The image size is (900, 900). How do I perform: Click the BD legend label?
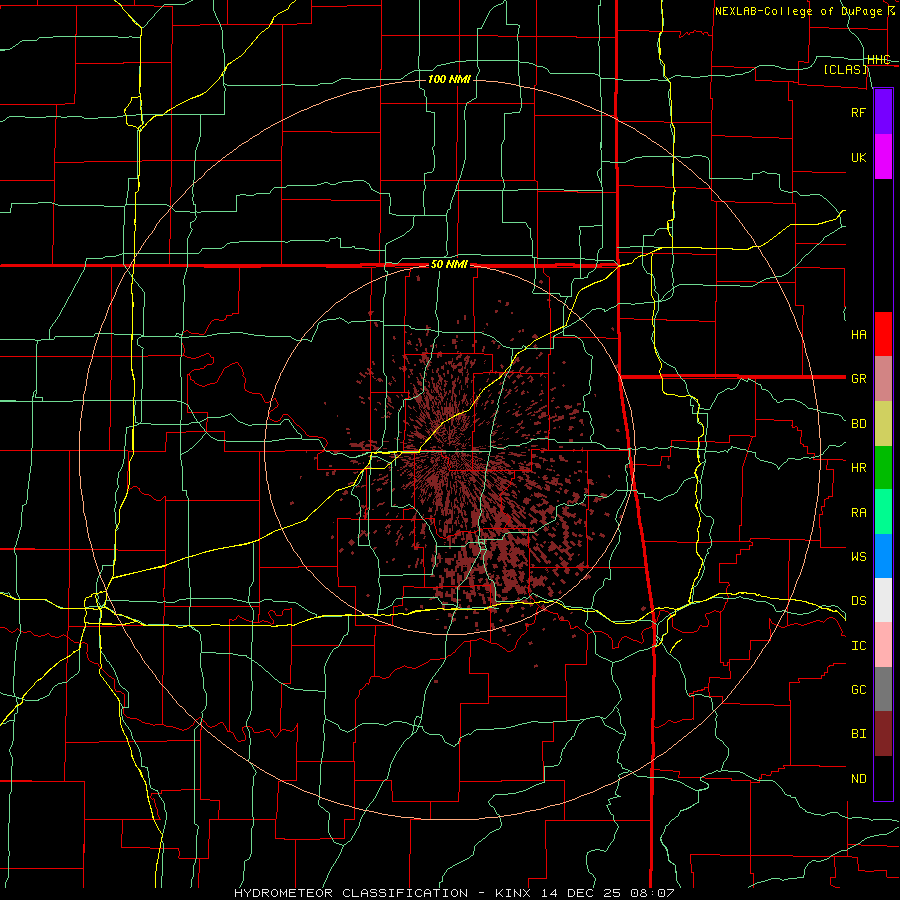coord(858,424)
